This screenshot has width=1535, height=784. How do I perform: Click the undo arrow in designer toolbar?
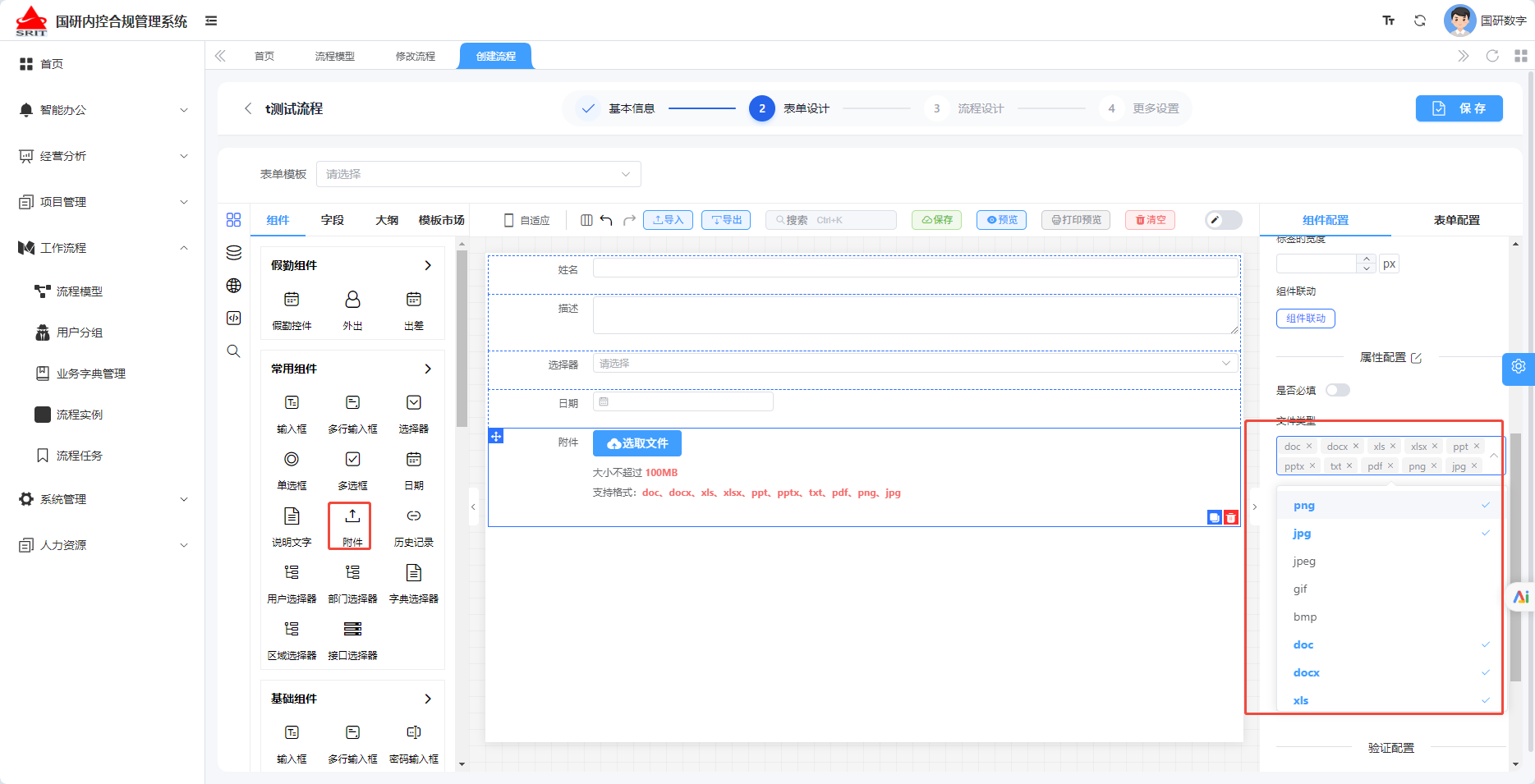pyautogui.click(x=606, y=220)
